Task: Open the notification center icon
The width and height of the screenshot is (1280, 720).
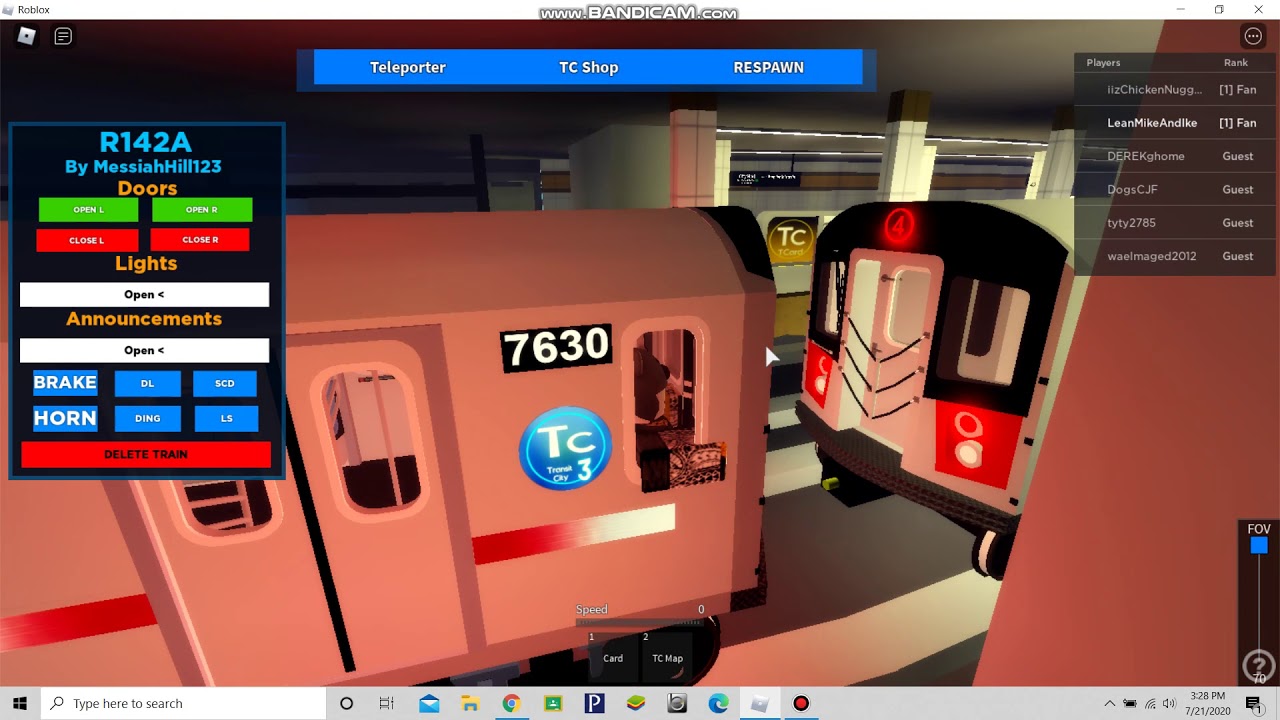Action: pos(1253,703)
